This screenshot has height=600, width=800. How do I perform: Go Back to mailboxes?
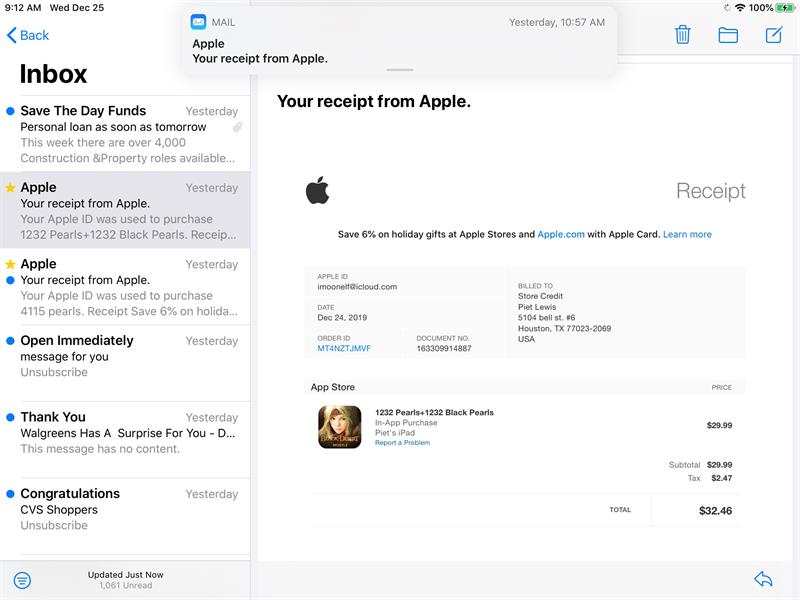(x=28, y=35)
